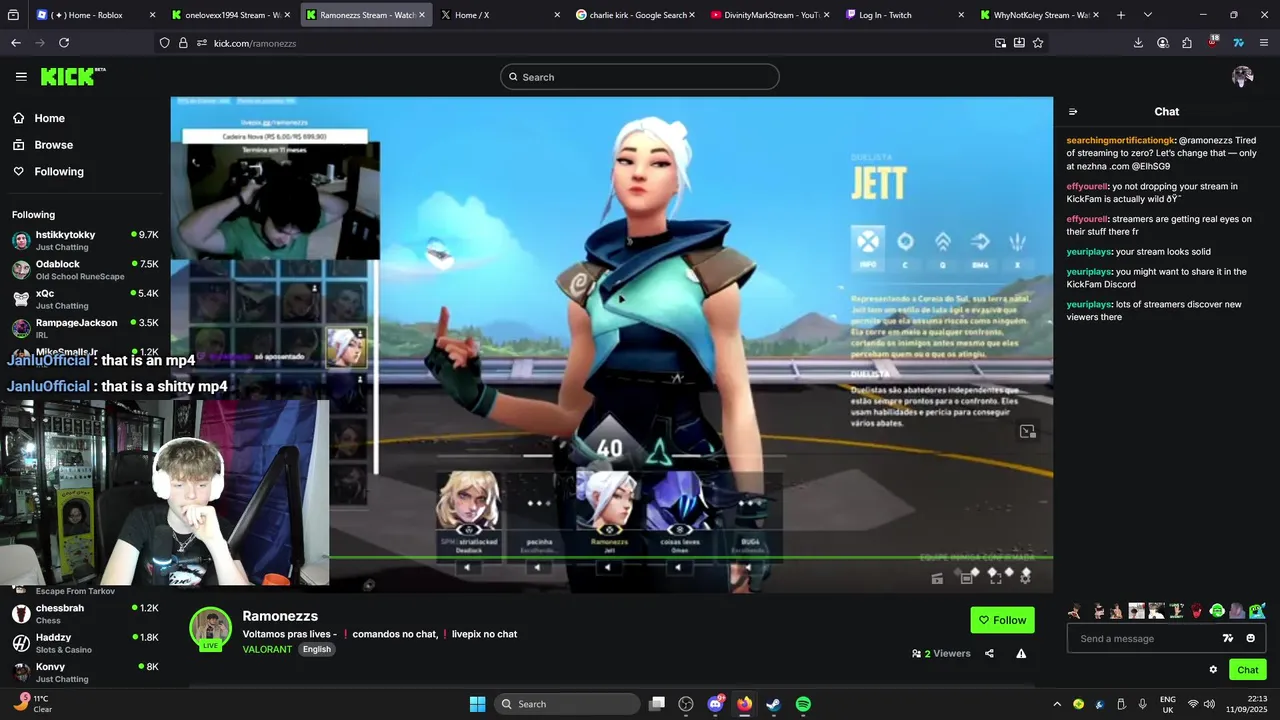This screenshot has height=720, width=1280.
Task: Switch to Log In - Twitch tab
Action: [904, 15]
